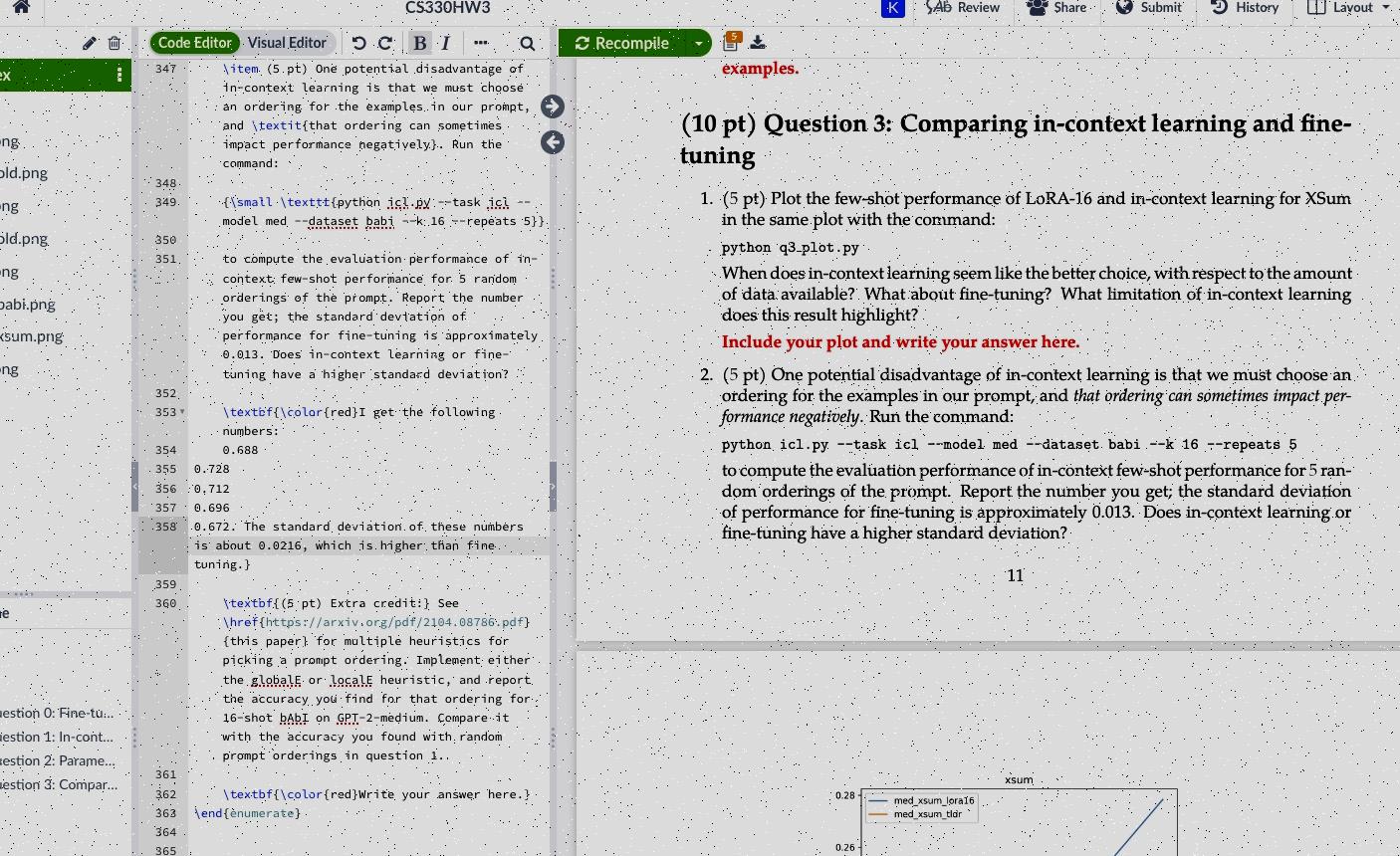
Task: Click page number 11 in PDF
Action: pyautogui.click(x=1015, y=575)
